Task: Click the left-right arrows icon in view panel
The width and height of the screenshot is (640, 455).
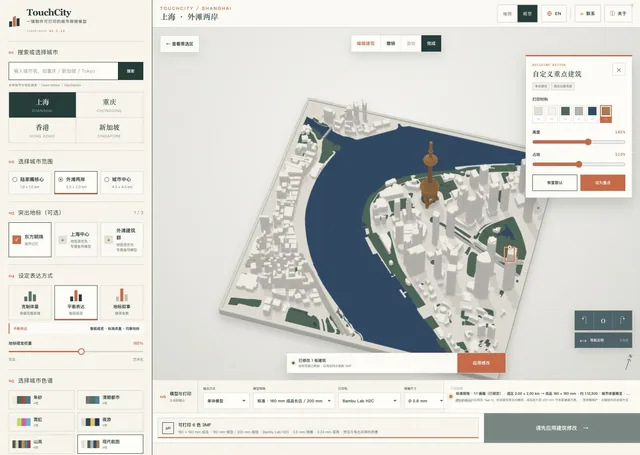Action: click(583, 340)
